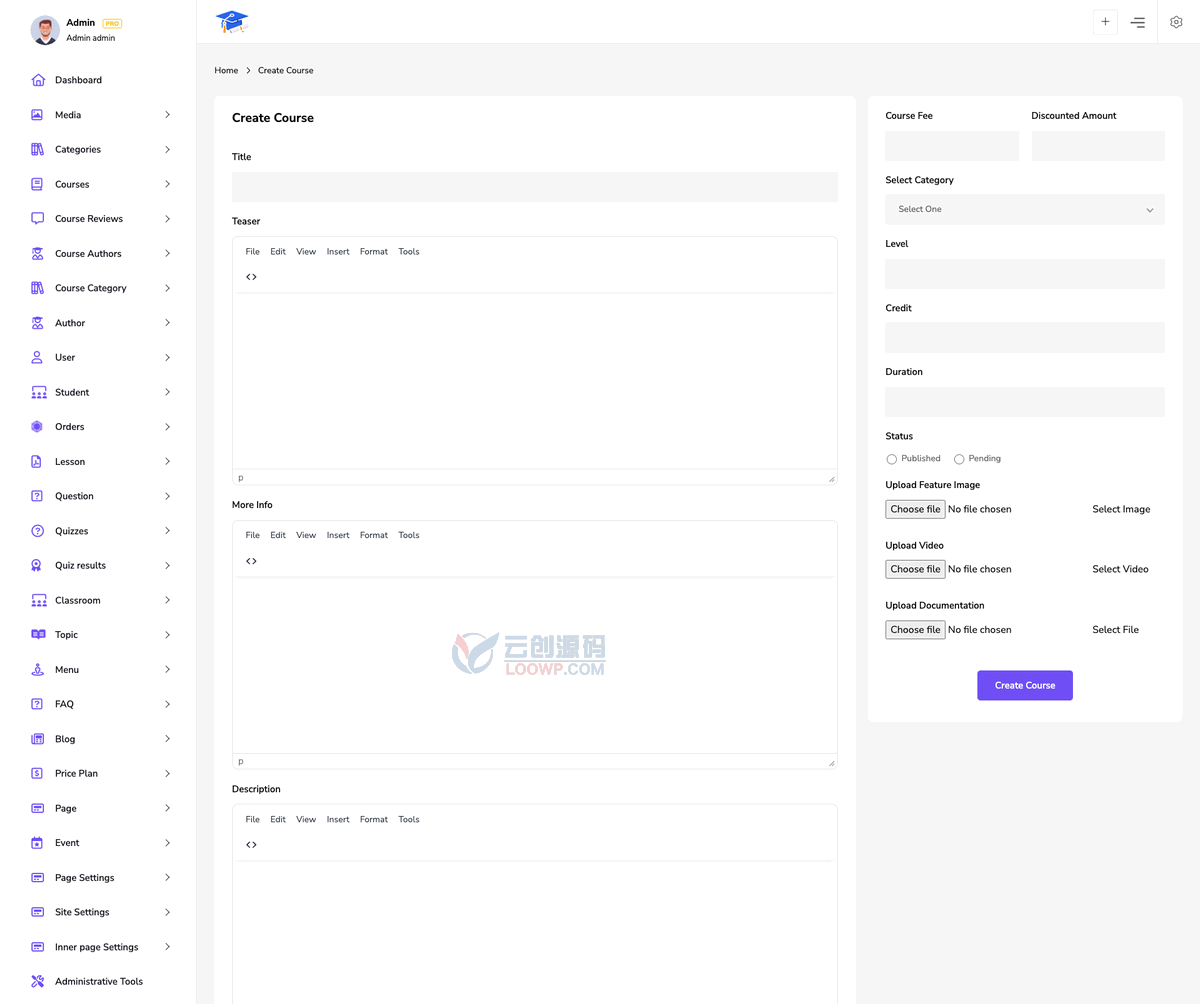The height and width of the screenshot is (1004, 1200).
Task: Expand the Menu submenu chevron
Action: pos(168,669)
